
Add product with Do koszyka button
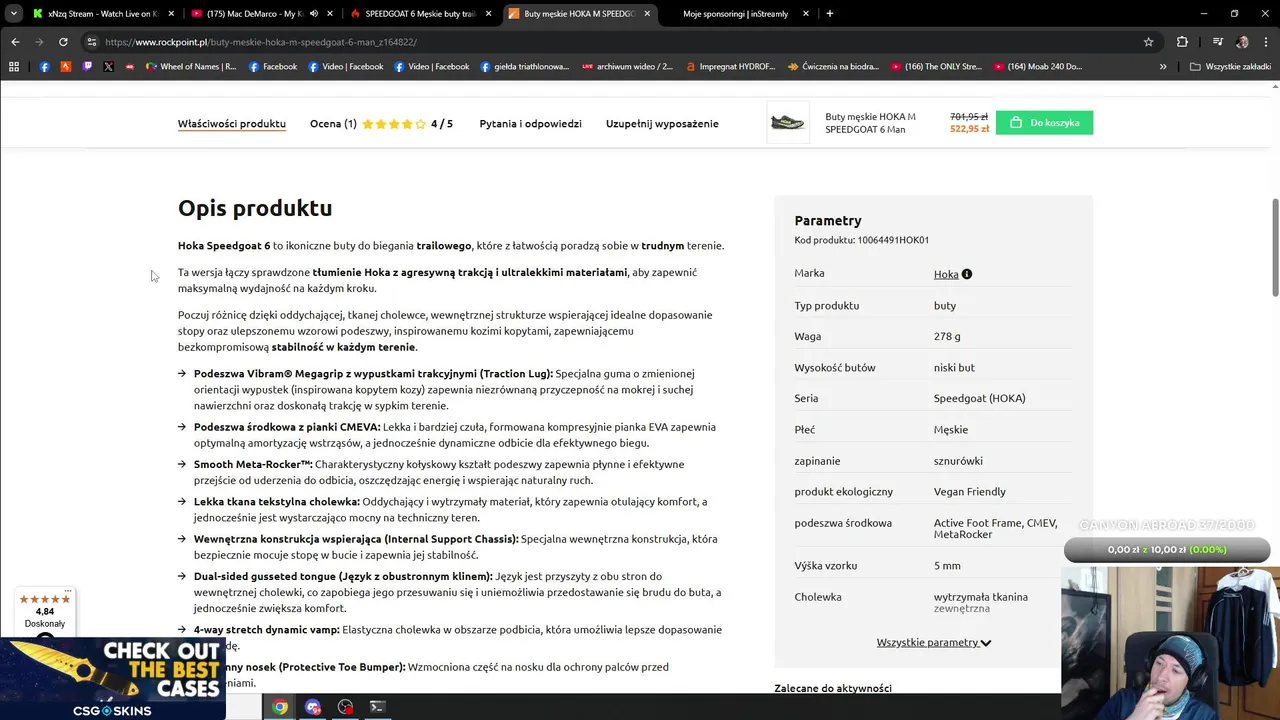click(1044, 123)
